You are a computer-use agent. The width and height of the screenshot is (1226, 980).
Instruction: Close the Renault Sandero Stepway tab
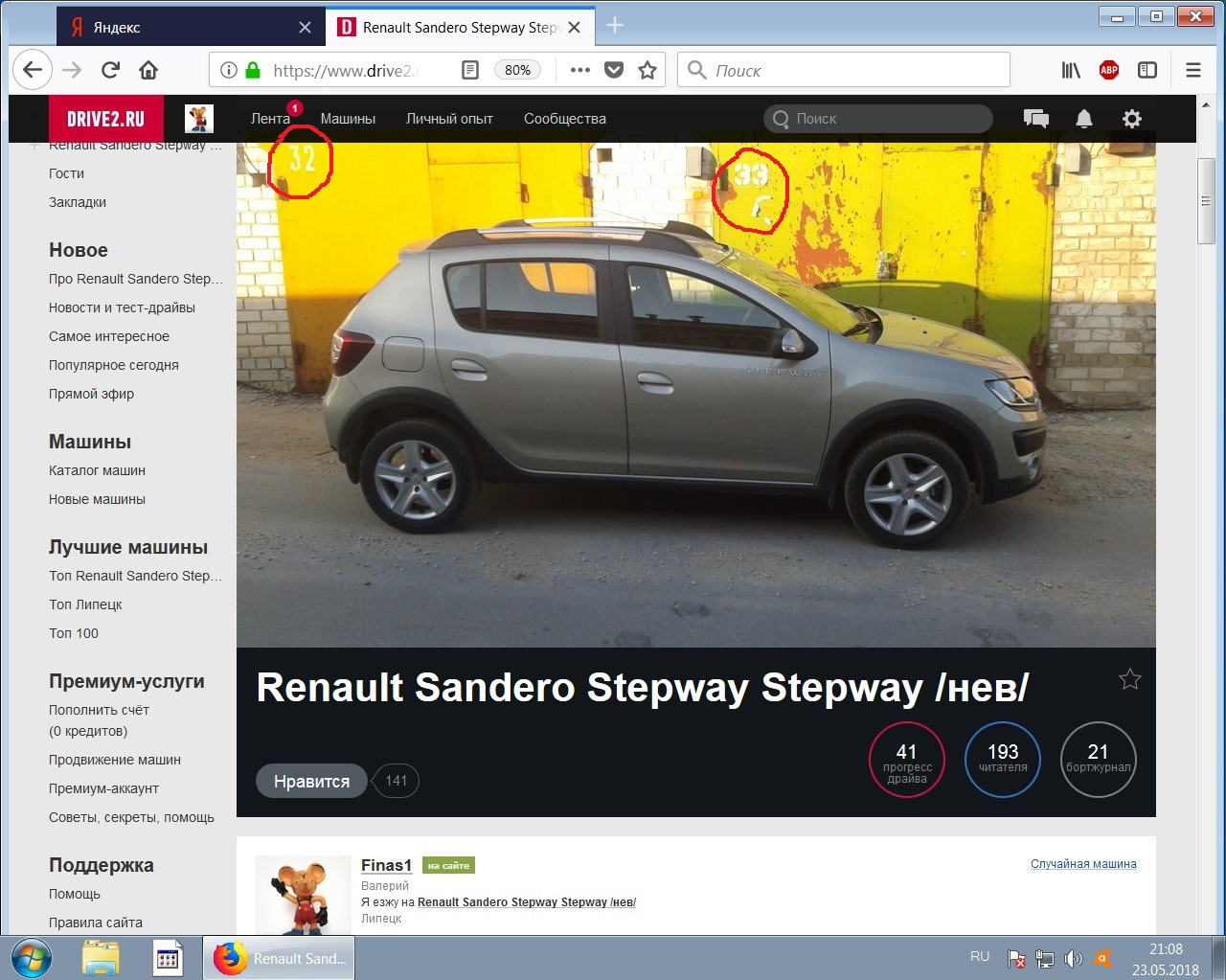coord(575,28)
